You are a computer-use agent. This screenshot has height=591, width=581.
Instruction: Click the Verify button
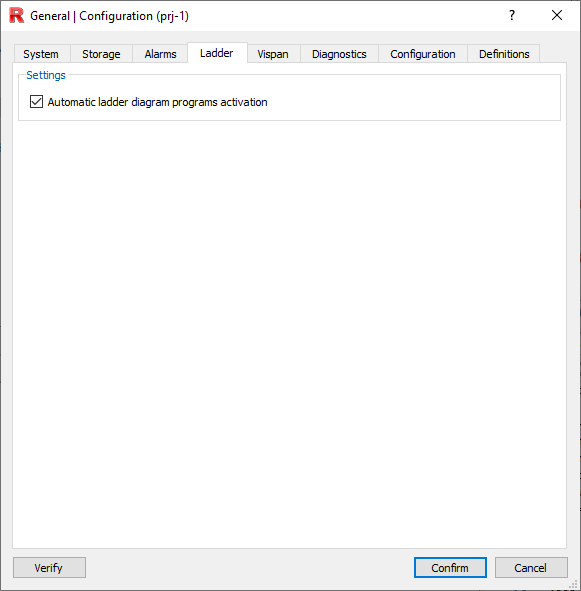(49, 567)
